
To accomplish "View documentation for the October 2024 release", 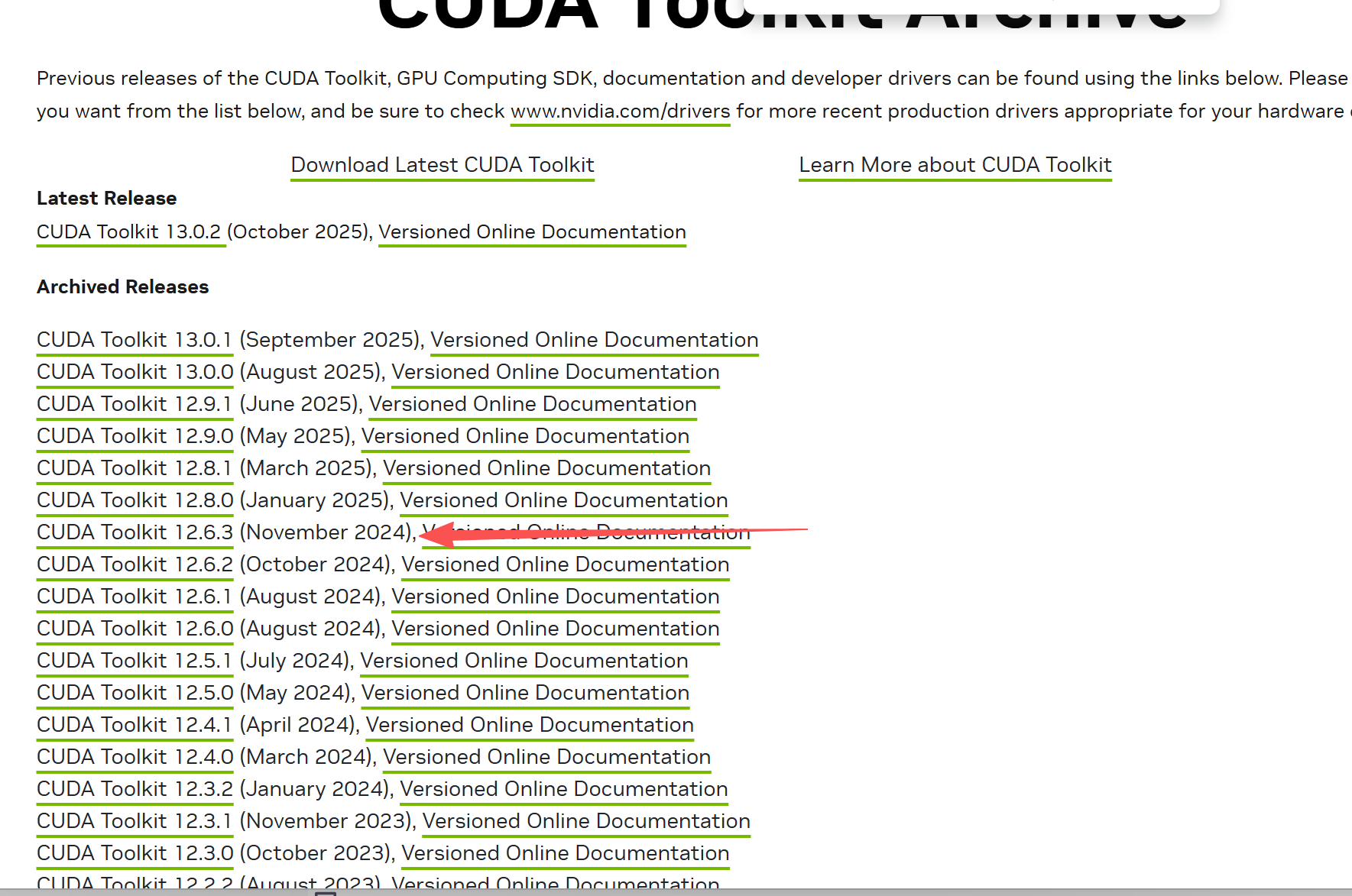I will (x=566, y=564).
